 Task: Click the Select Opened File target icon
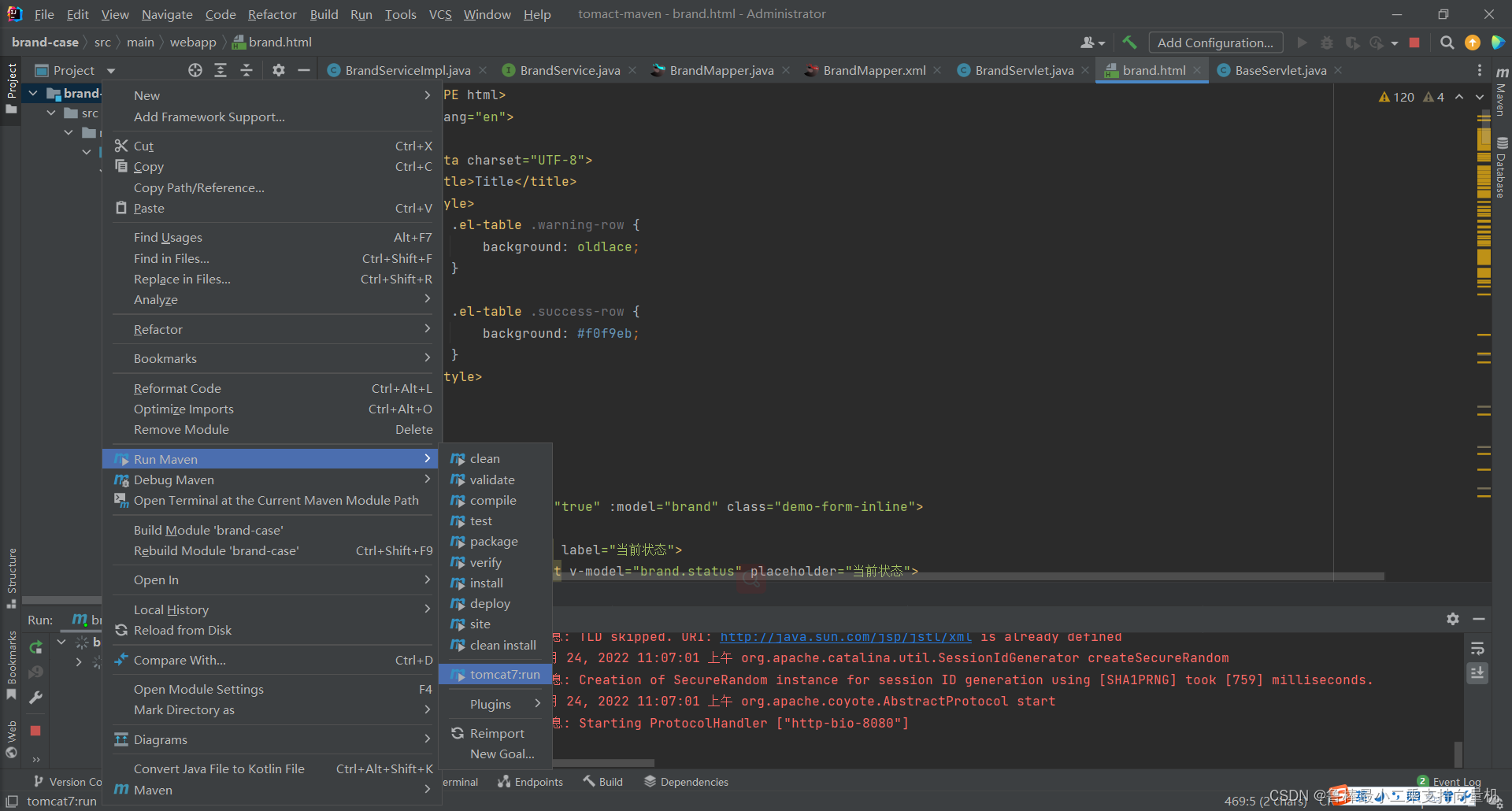(195, 70)
